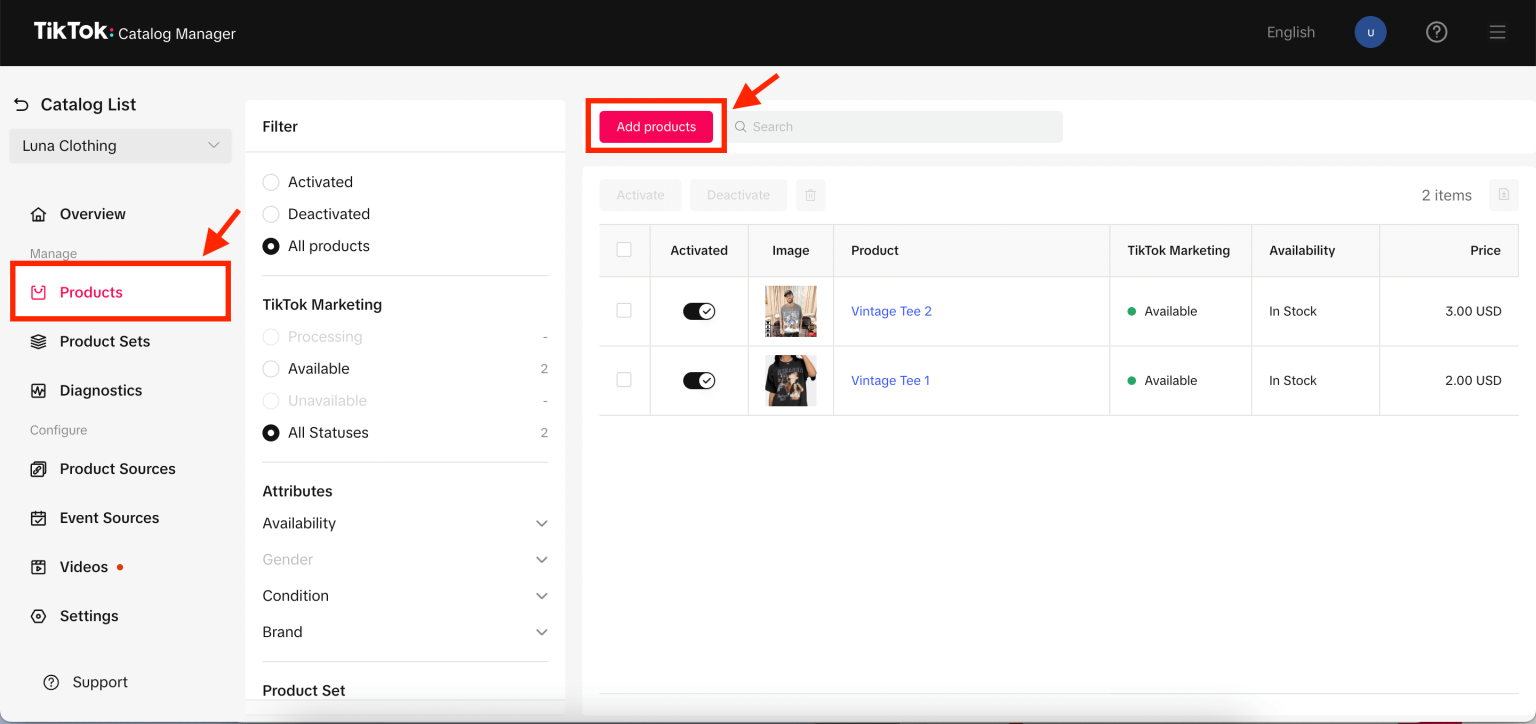Check the select-all checkbox in the table header
The height and width of the screenshot is (724, 1536).
click(624, 250)
